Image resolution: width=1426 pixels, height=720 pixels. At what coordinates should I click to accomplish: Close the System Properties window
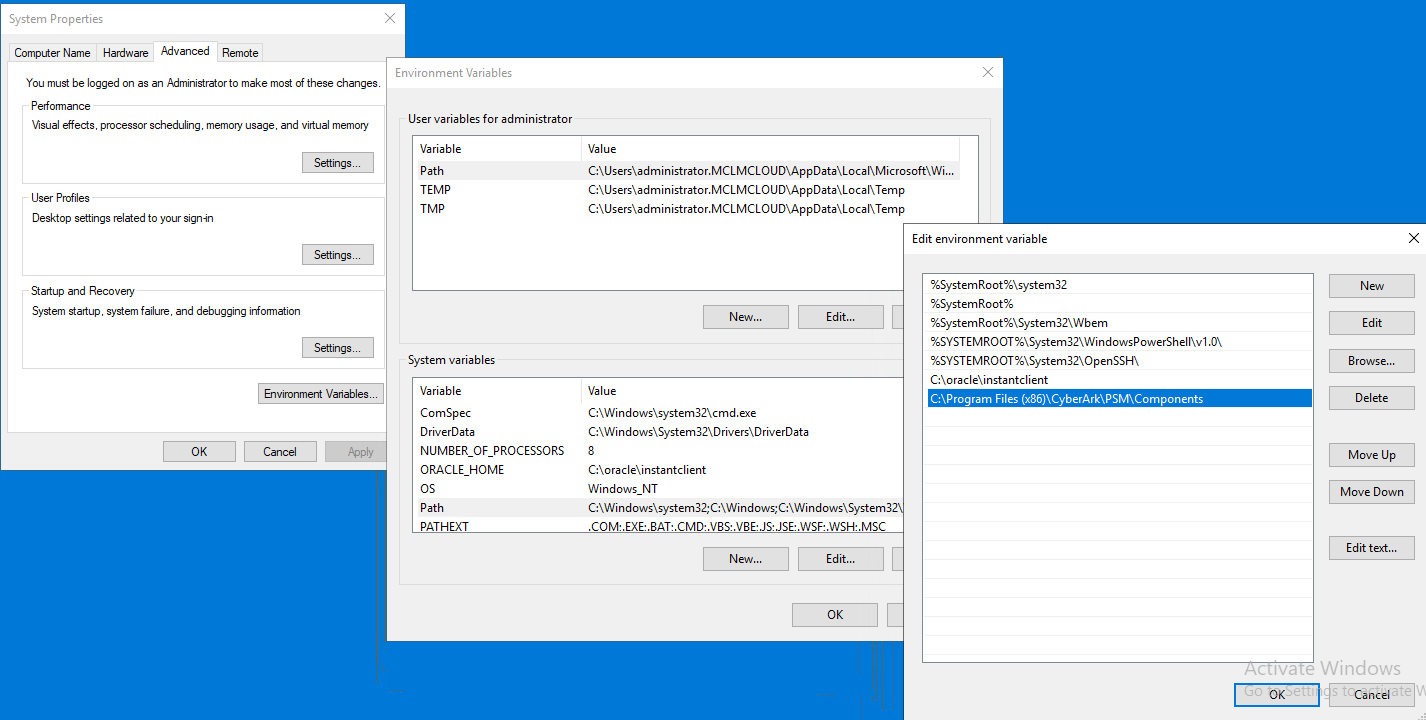390,19
